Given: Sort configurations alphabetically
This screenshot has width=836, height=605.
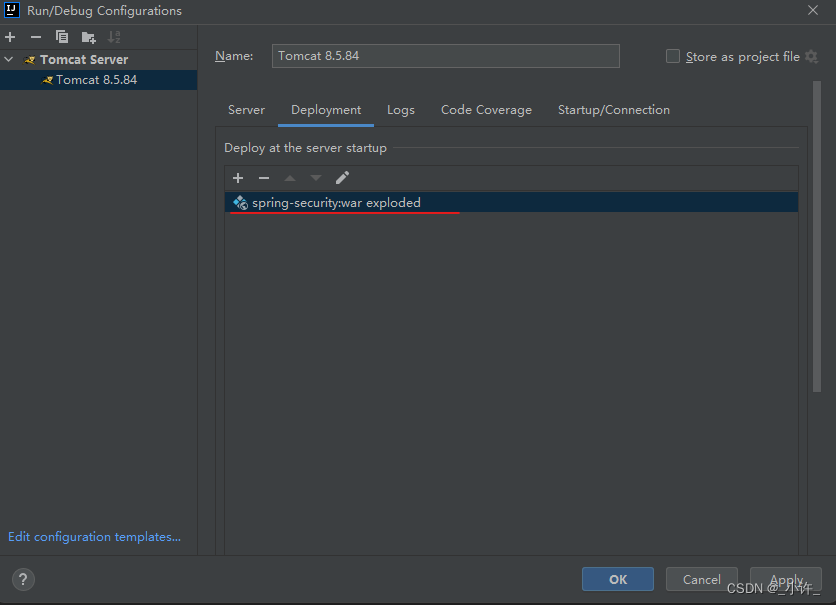Looking at the screenshot, I should (114, 37).
